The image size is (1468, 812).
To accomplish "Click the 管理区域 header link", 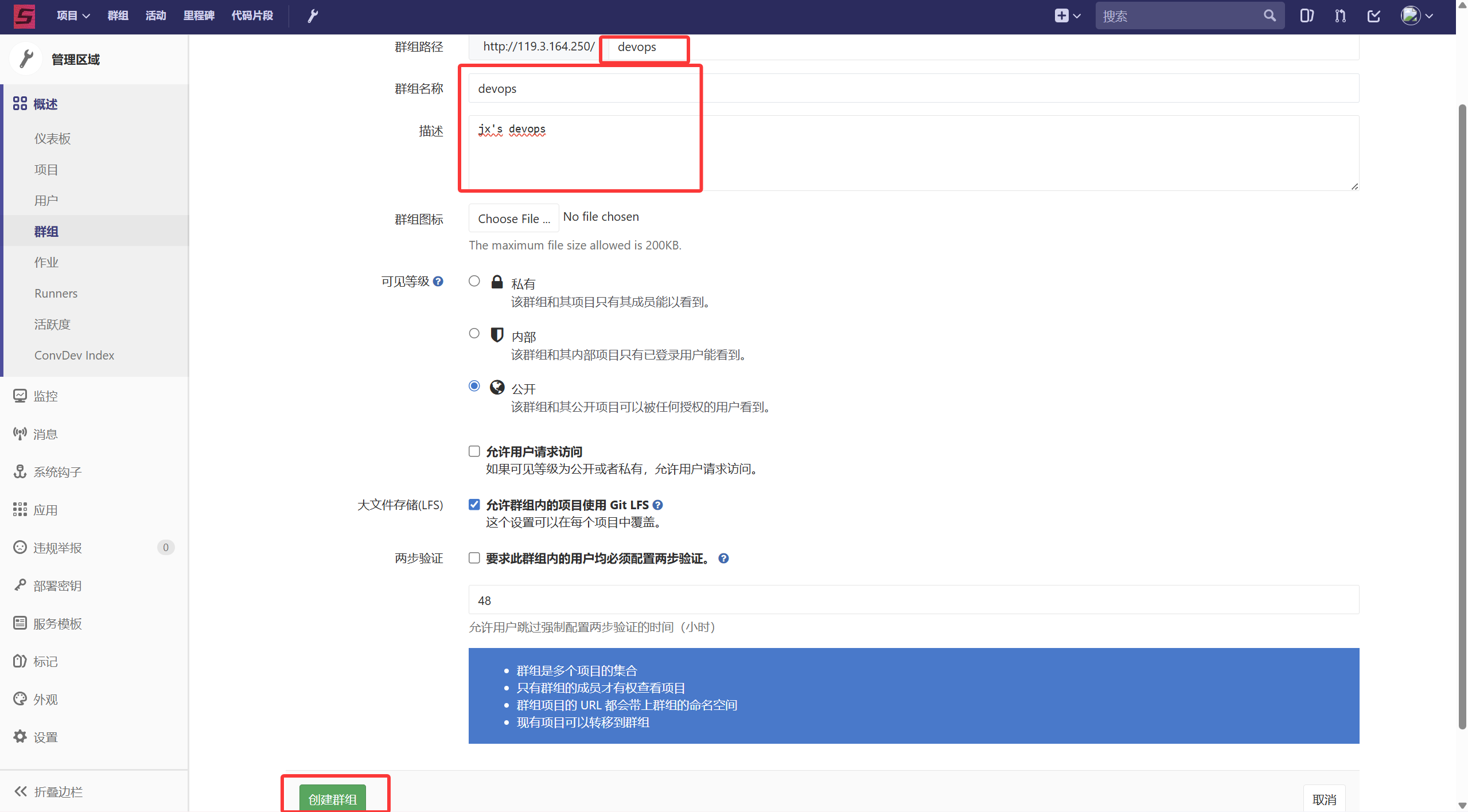I will [x=75, y=59].
